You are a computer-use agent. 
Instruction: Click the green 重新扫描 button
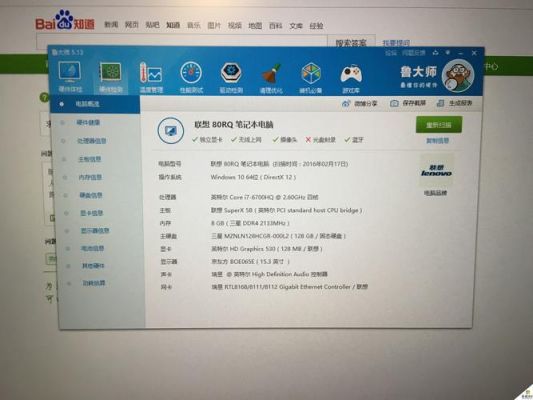coord(439,125)
